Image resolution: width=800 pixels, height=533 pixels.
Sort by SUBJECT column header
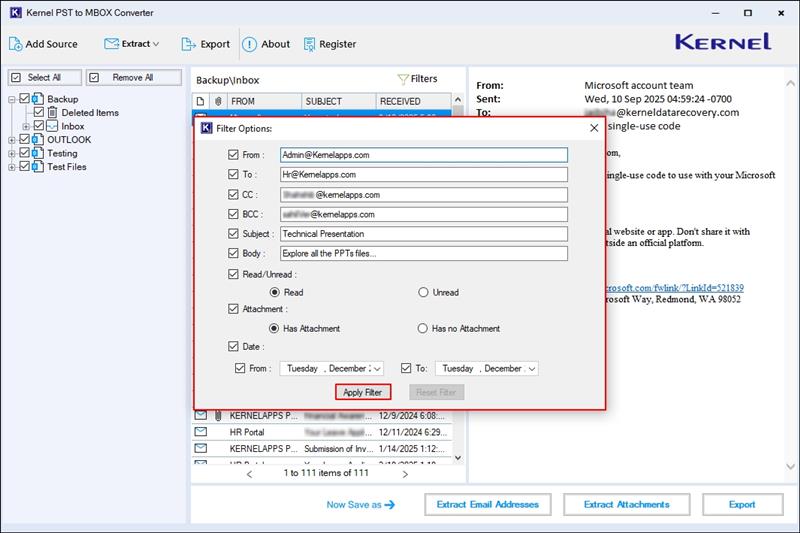[x=339, y=101]
